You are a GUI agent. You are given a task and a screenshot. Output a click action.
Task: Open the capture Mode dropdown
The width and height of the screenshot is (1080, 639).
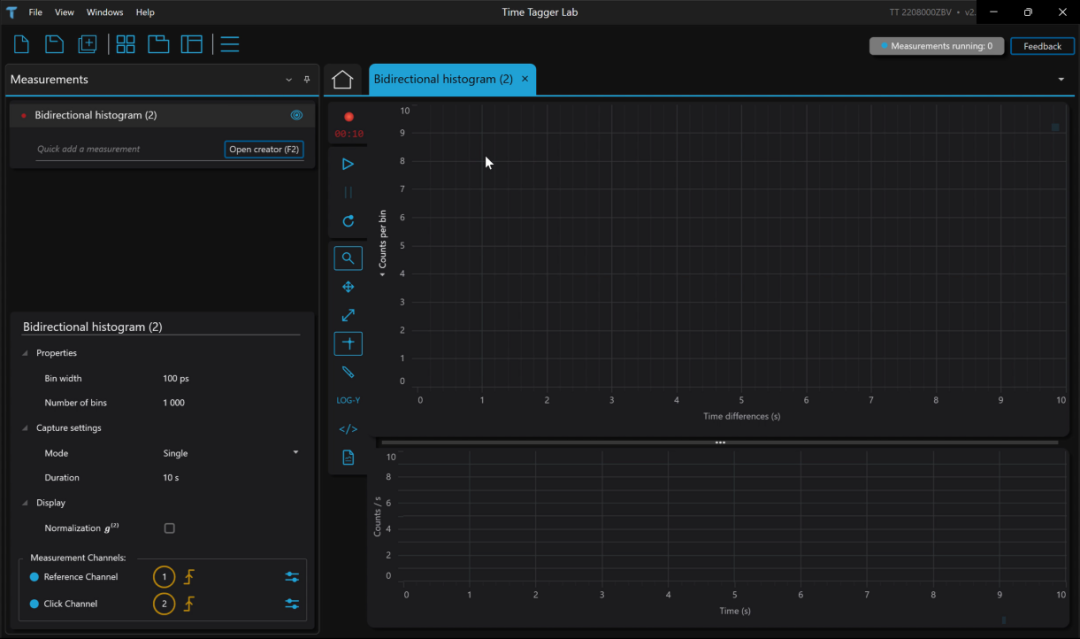(295, 453)
